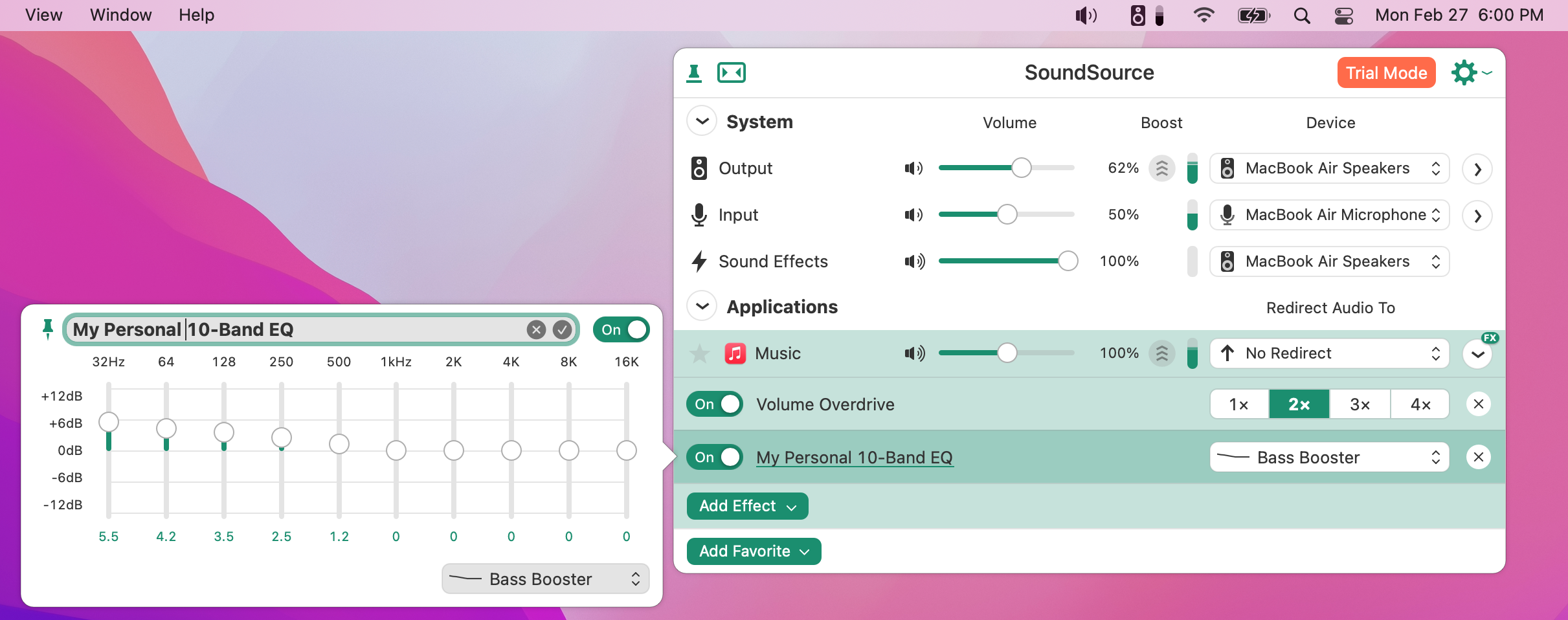Adjust the Input volume slider

(x=1006, y=214)
